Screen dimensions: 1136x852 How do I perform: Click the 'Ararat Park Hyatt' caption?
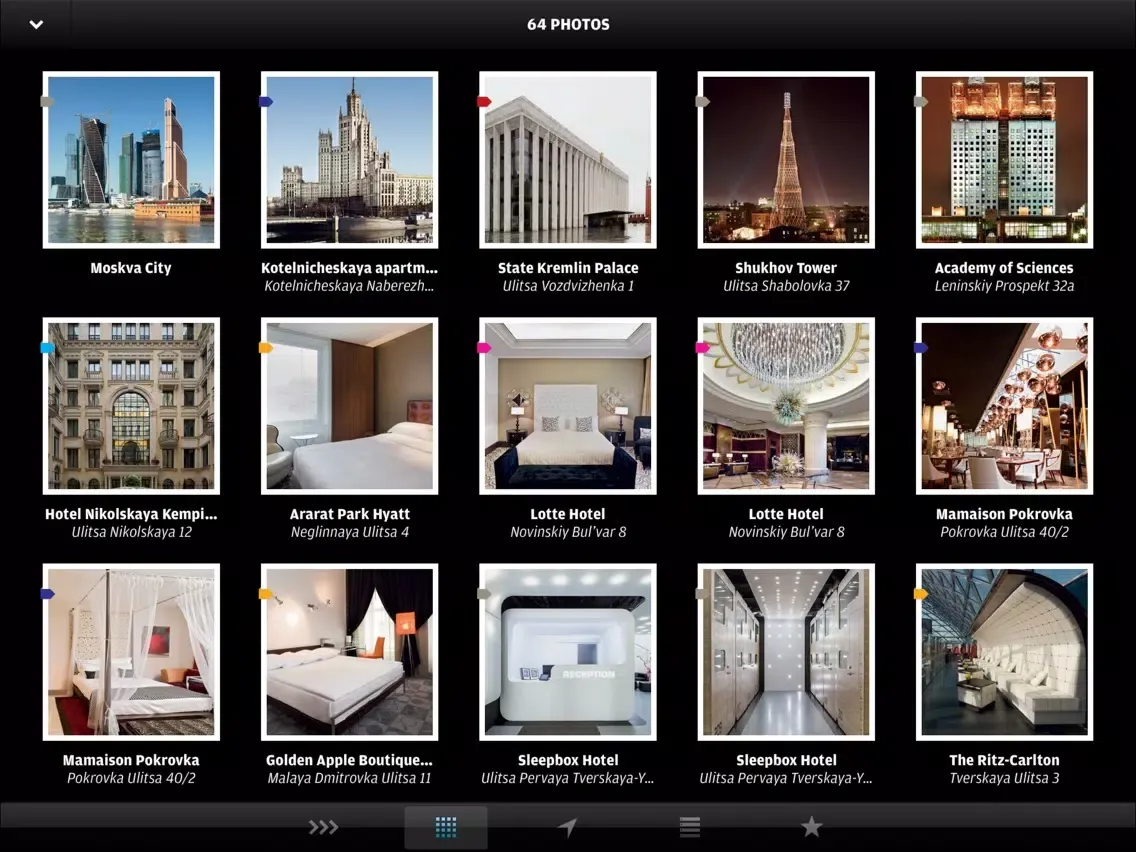click(x=349, y=514)
